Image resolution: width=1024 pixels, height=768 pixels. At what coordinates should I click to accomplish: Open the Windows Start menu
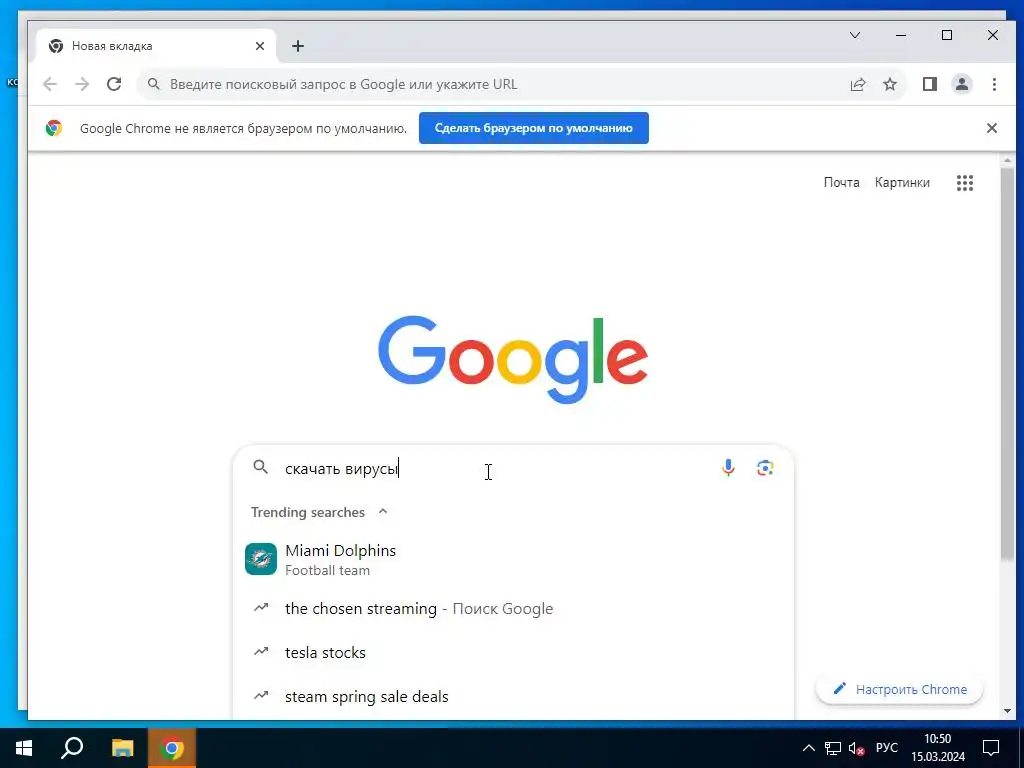click(x=24, y=748)
